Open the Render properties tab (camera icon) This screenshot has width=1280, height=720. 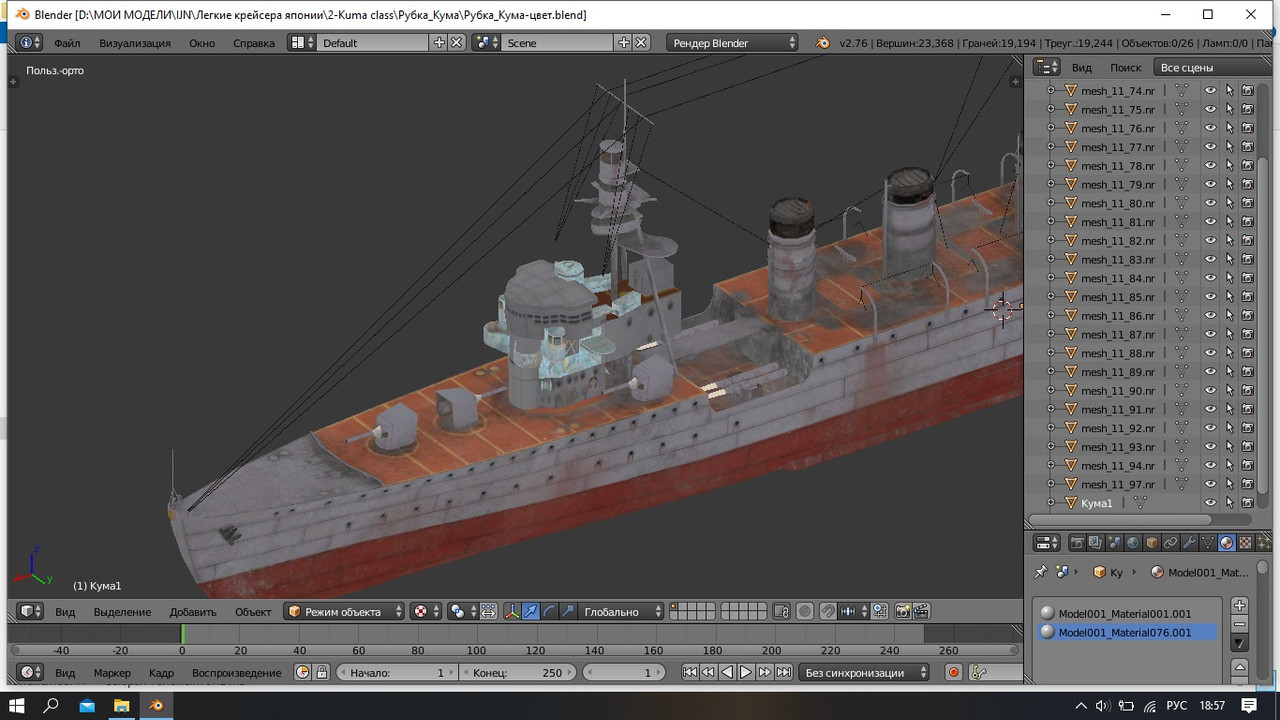tap(1077, 543)
